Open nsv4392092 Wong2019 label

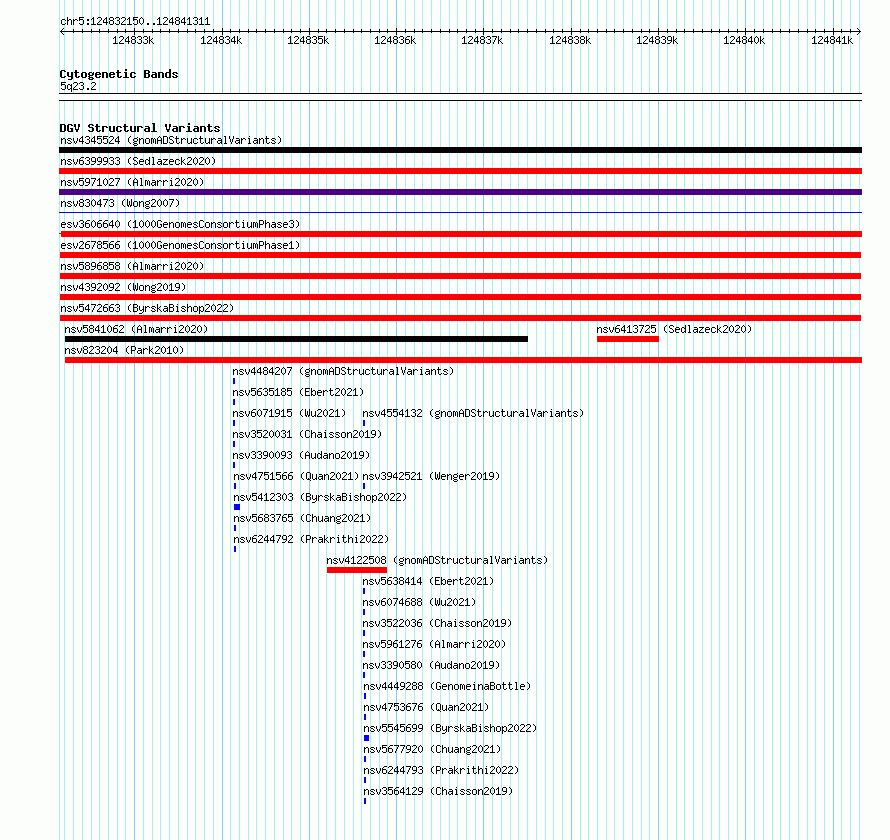(x=123, y=287)
